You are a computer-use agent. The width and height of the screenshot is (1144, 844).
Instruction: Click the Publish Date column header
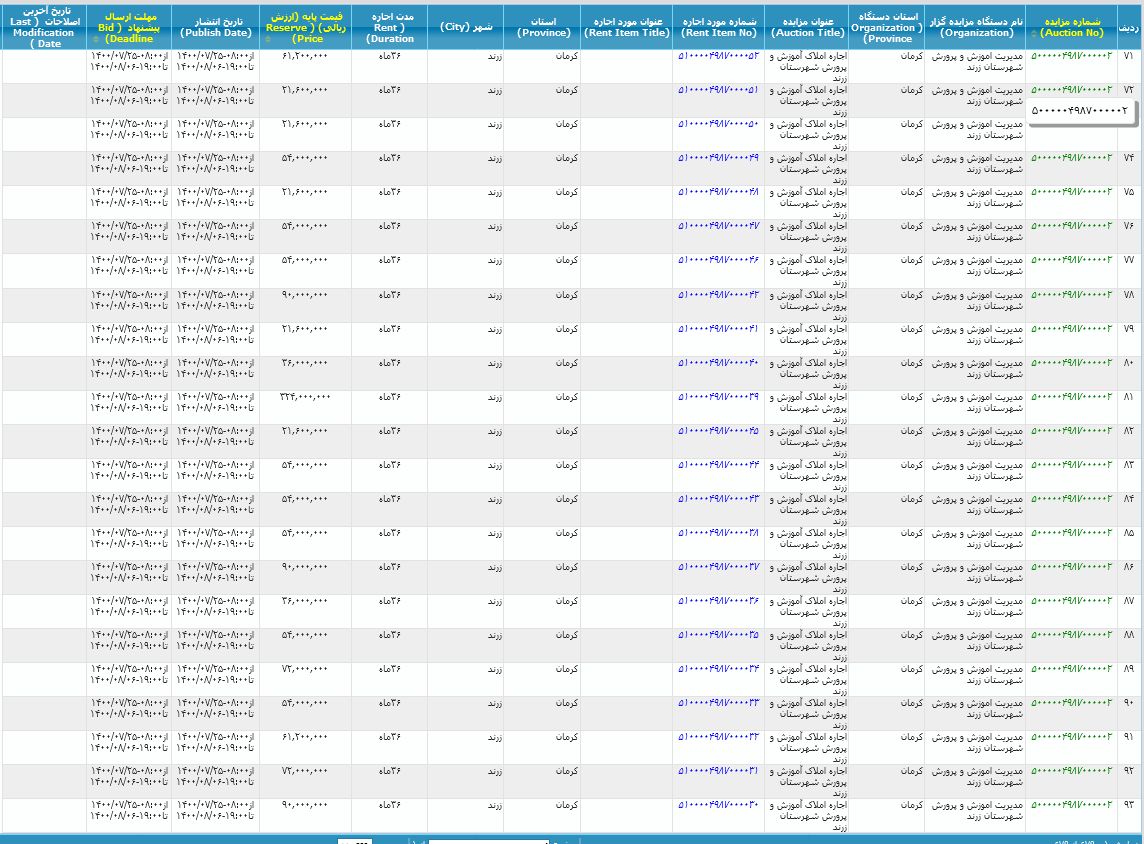coord(215,27)
